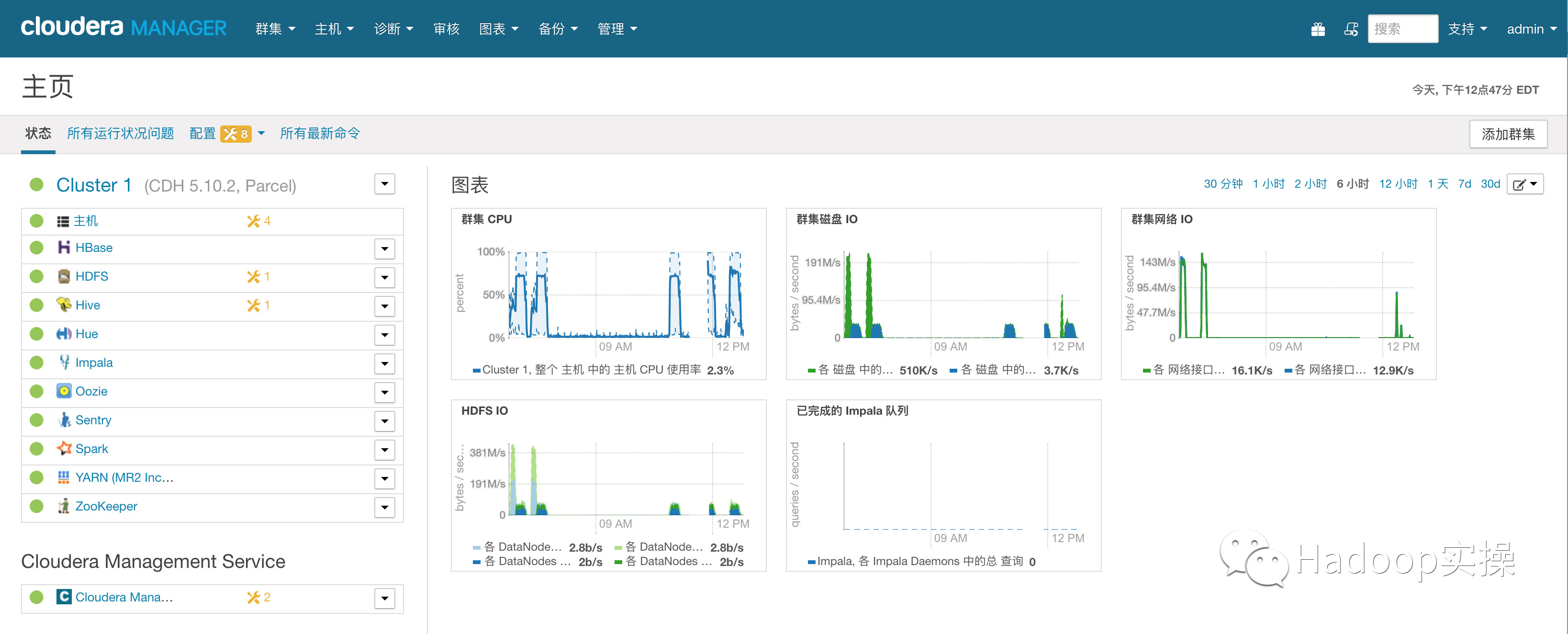
Task: Expand the Hive actions dropdown
Action: point(385,306)
